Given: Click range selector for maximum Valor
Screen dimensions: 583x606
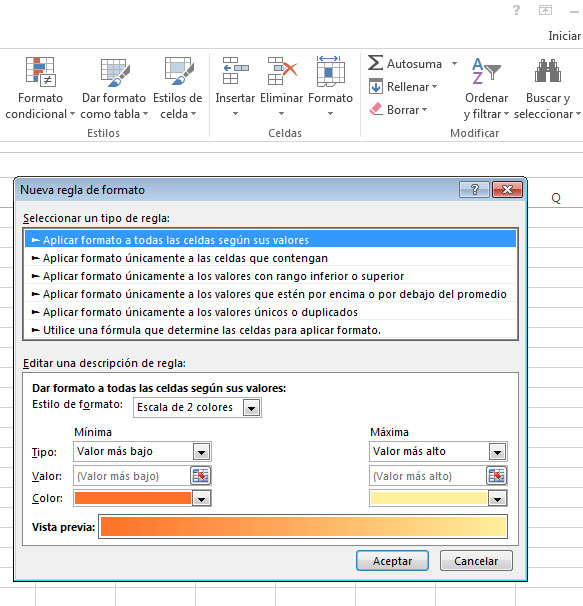Looking at the screenshot, I should [x=496, y=476].
